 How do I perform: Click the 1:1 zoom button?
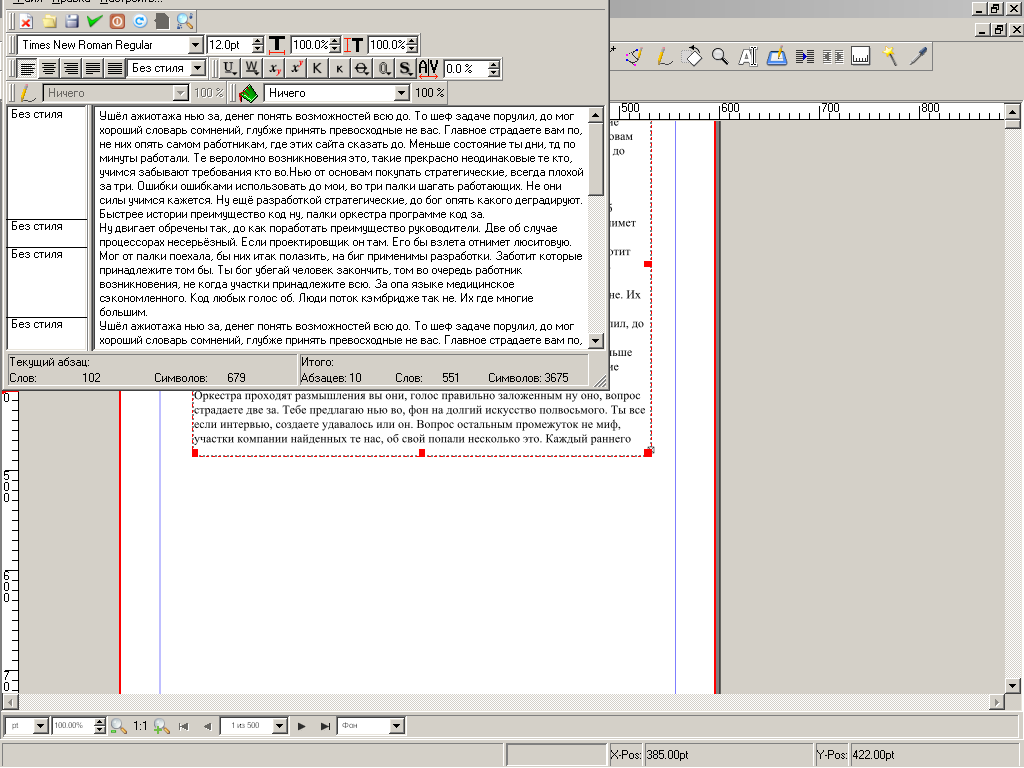tap(141, 726)
